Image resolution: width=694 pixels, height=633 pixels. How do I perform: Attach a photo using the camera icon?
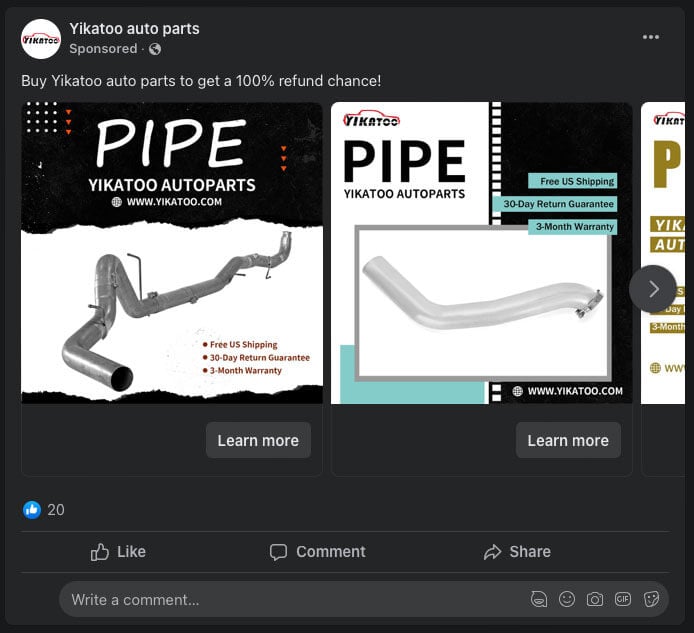tap(595, 599)
